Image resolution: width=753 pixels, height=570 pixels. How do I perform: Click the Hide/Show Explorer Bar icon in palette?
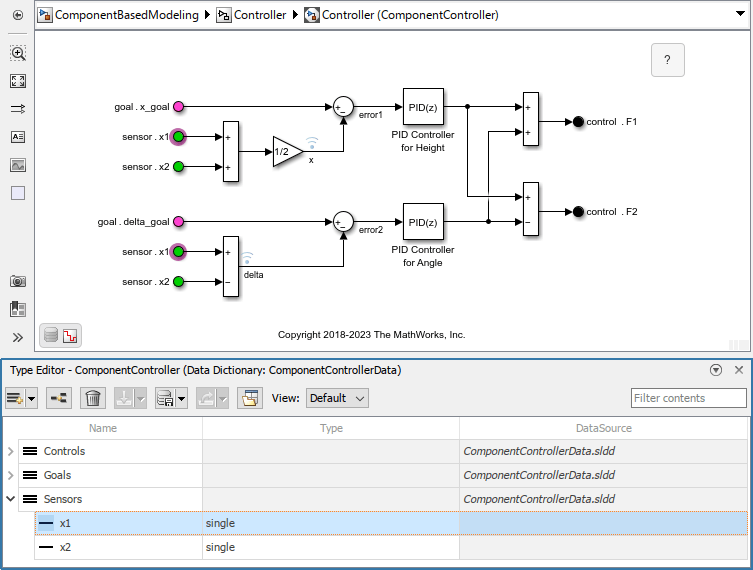coord(18,309)
